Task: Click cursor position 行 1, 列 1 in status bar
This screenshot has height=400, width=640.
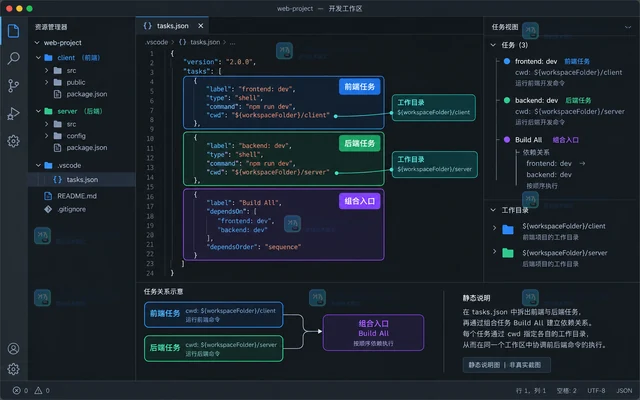Action: (x=531, y=391)
